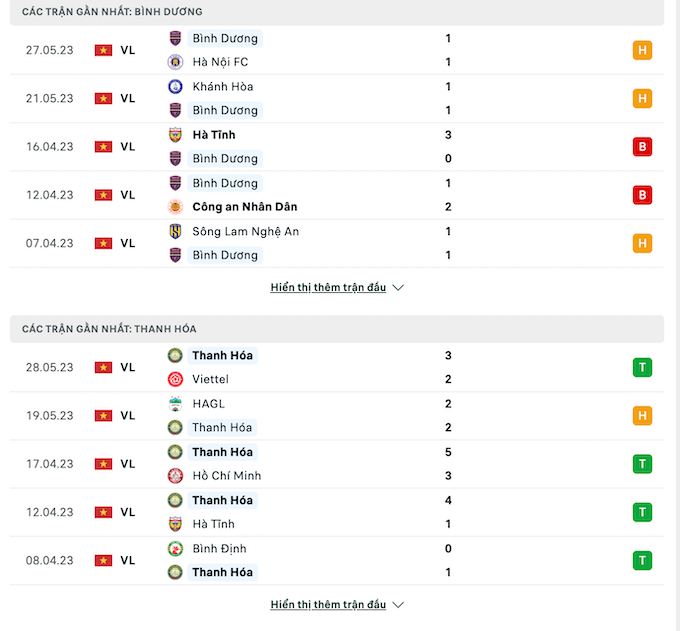
Task: Click the Khánh Hòa team crest
Action: (176, 86)
